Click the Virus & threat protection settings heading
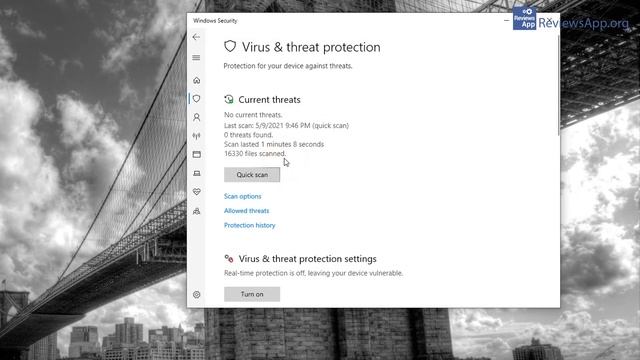Image resolution: width=640 pixels, height=360 pixels. tap(307, 259)
